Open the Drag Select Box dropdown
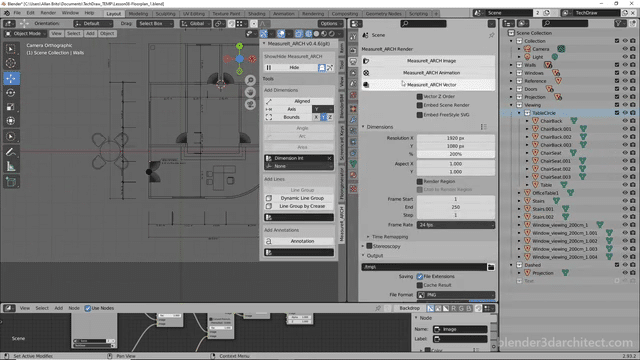The height and width of the screenshot is (360, 640). point(154,24)
